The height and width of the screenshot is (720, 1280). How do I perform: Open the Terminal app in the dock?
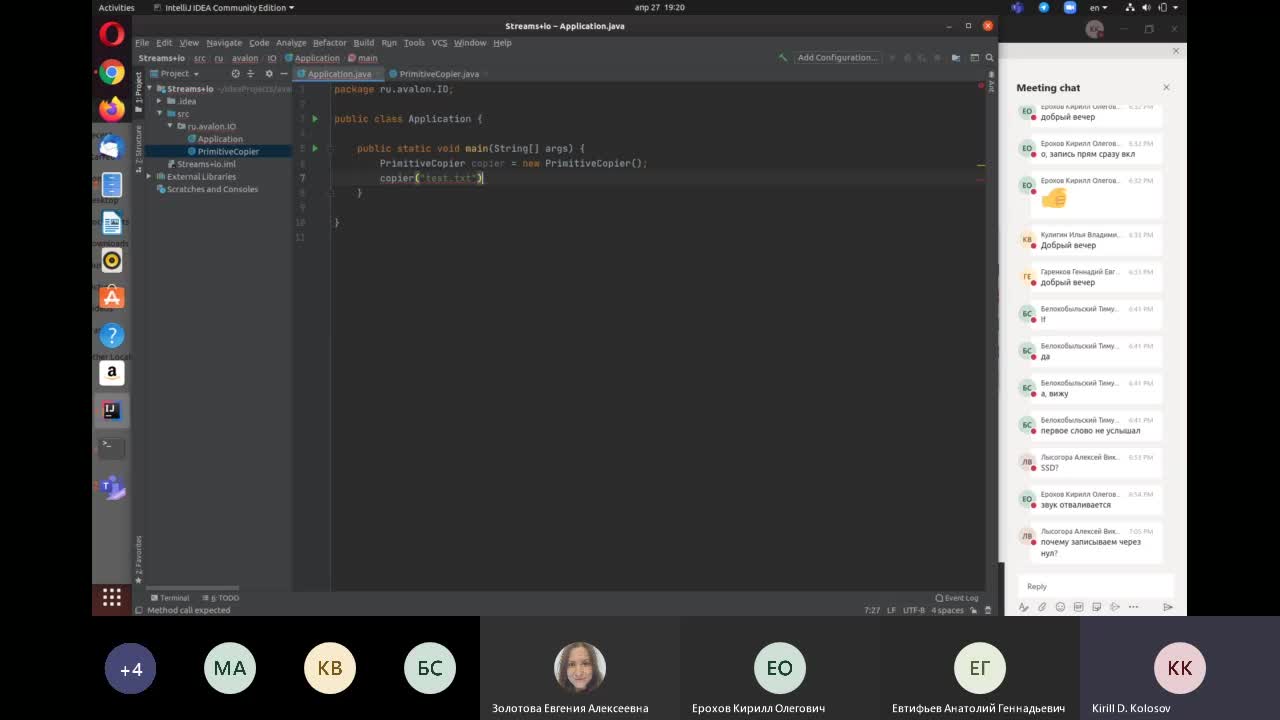[112, 447]
